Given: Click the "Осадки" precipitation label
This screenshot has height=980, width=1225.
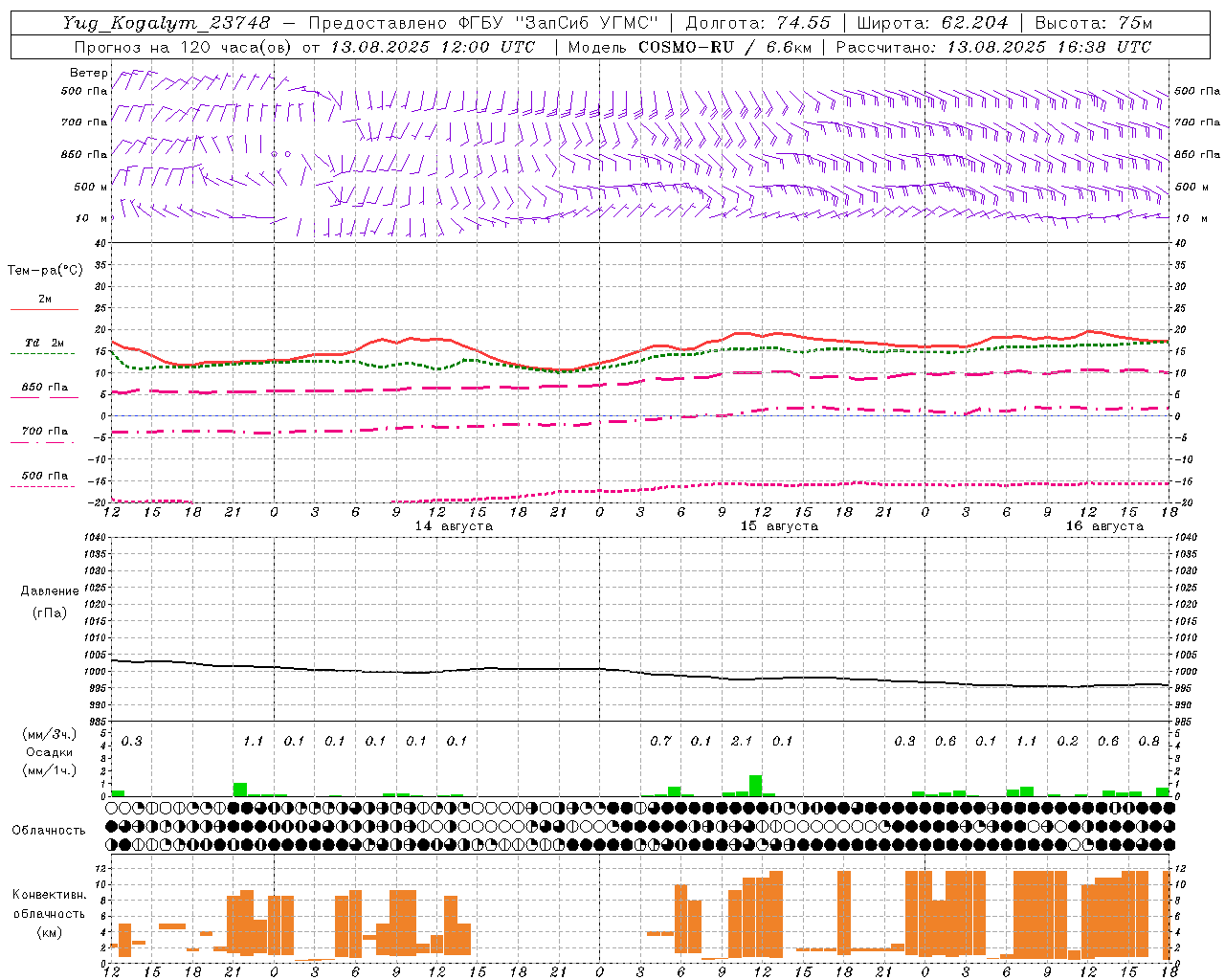Looking at the screenshot, I should click(50, 752).
